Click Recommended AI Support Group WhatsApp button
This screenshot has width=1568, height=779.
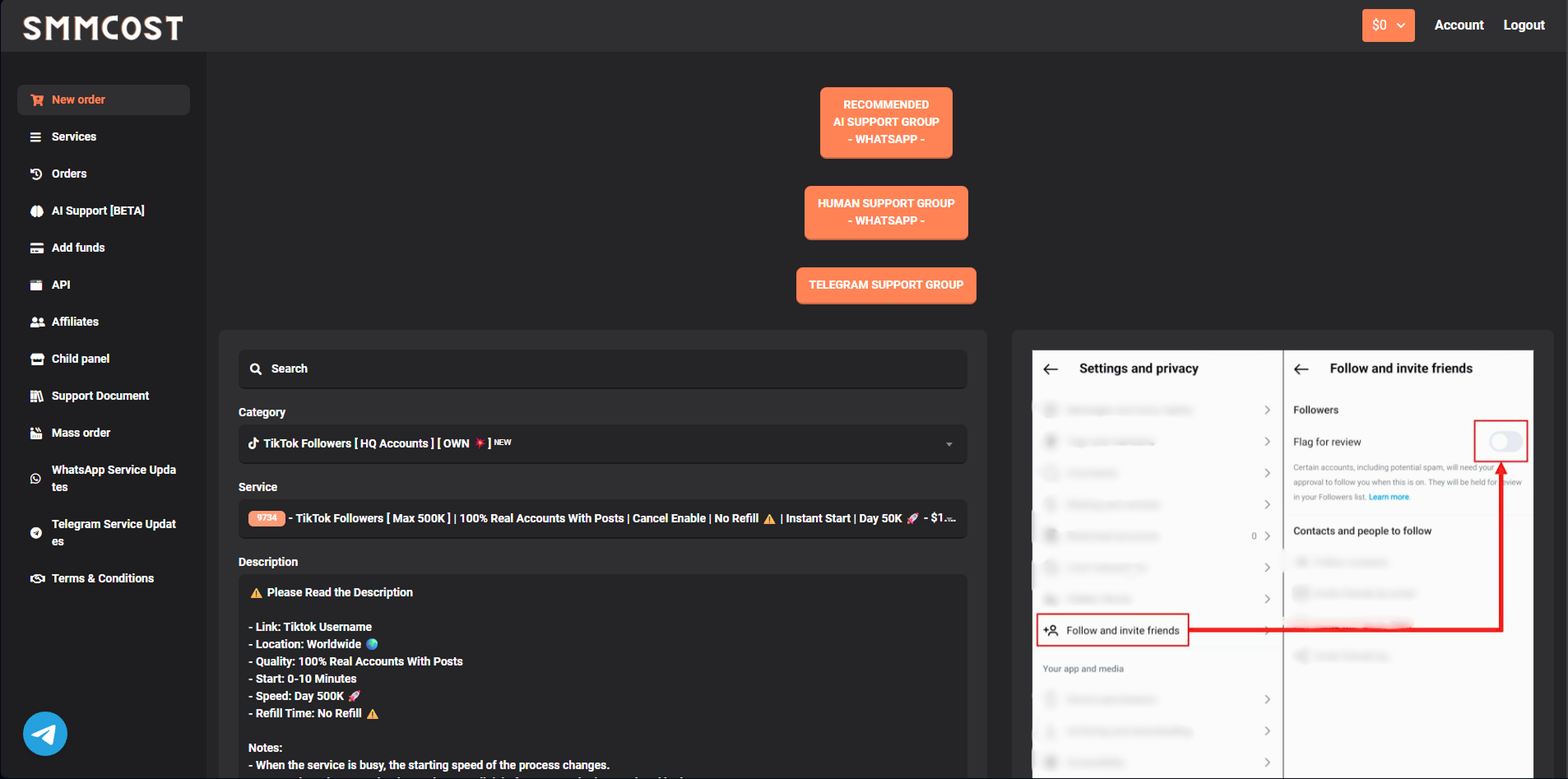point(886,122)
